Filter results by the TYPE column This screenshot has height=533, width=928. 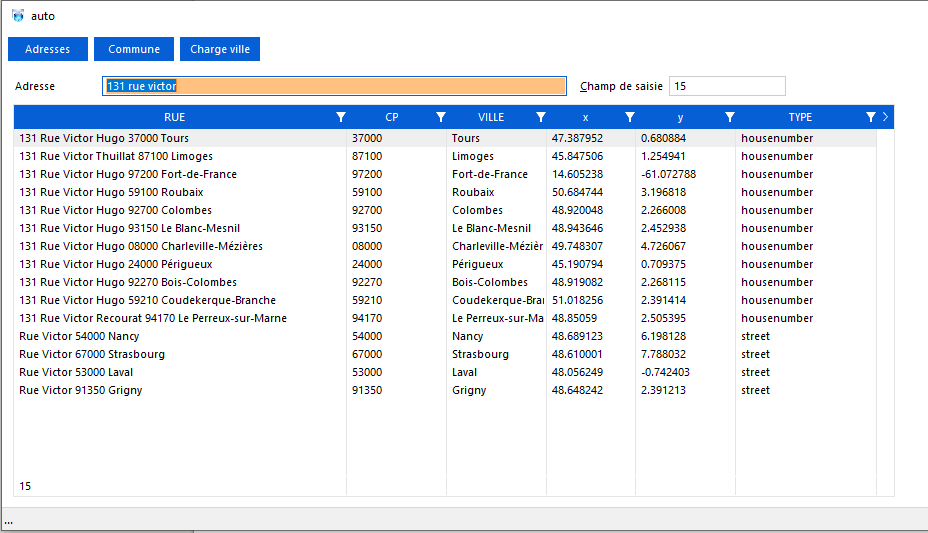(871, 117)
